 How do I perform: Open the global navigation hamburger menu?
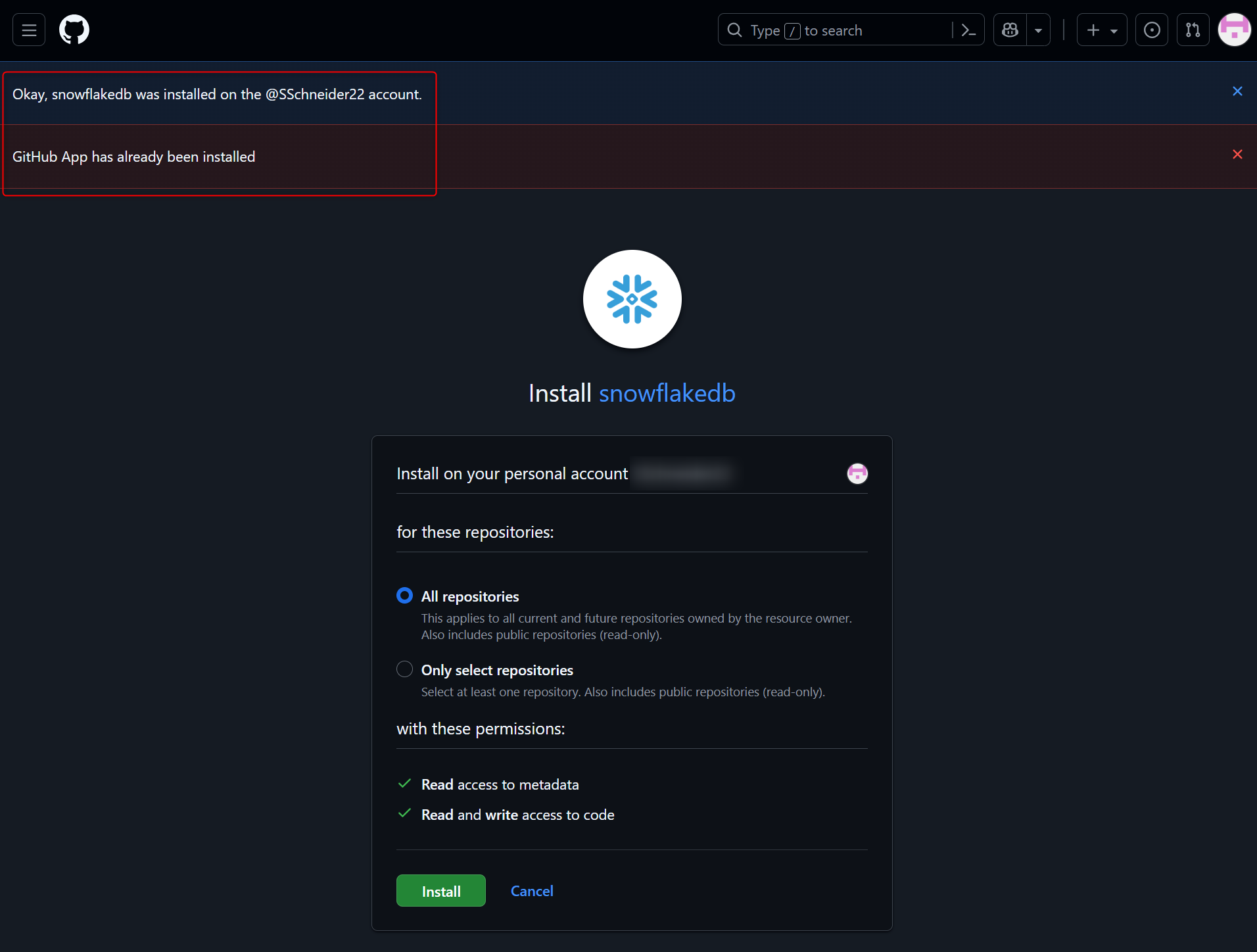29,30
